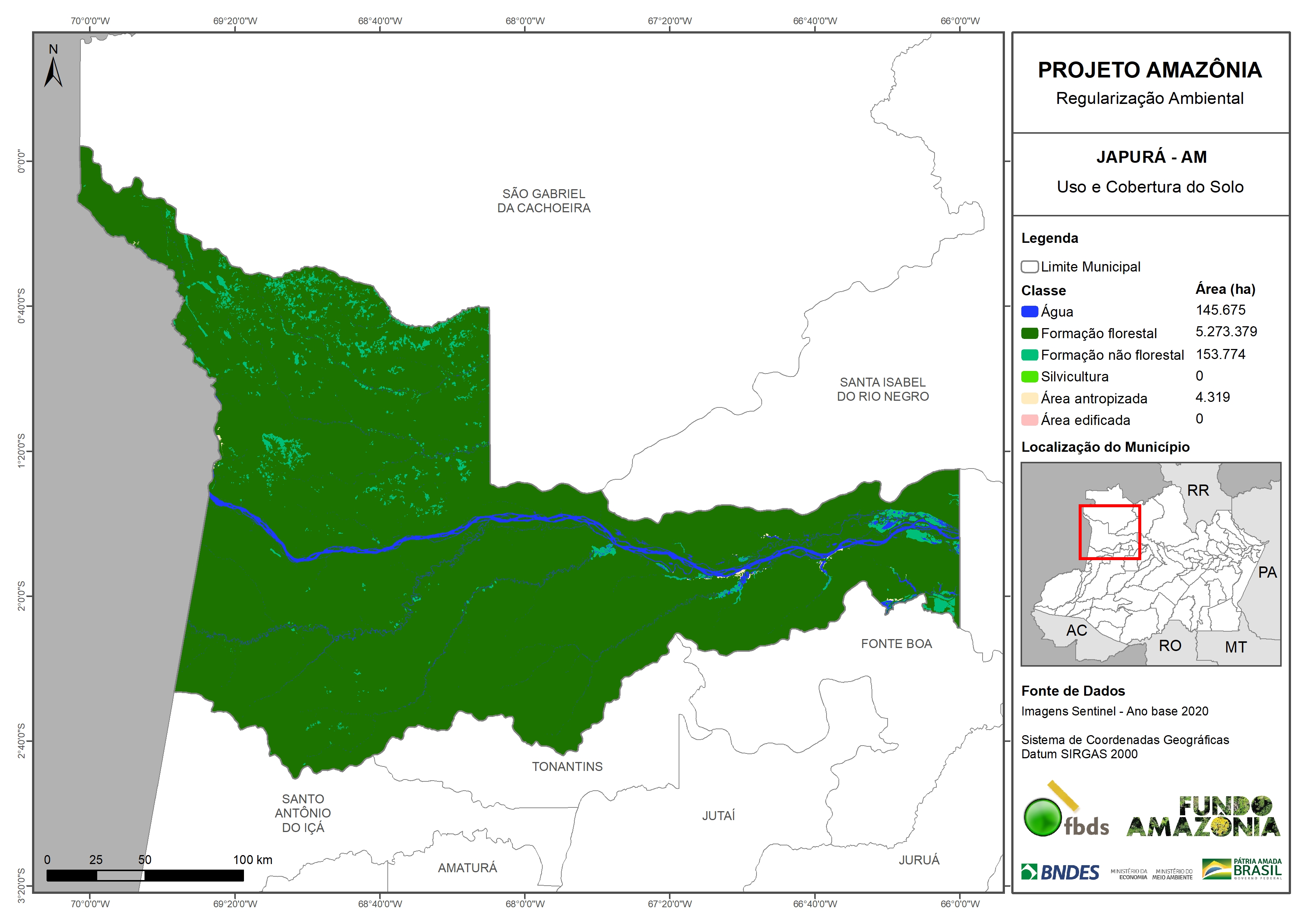This screenshot has height=924, width=1307.
Task: Click the Tonantins municipality label
Action: (567, 766)
